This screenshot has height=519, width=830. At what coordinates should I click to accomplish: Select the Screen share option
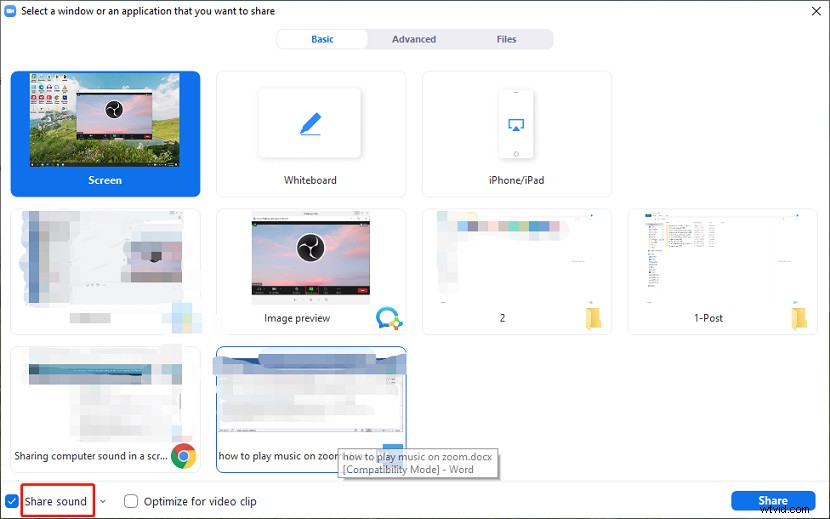click(x=105, y=134)
